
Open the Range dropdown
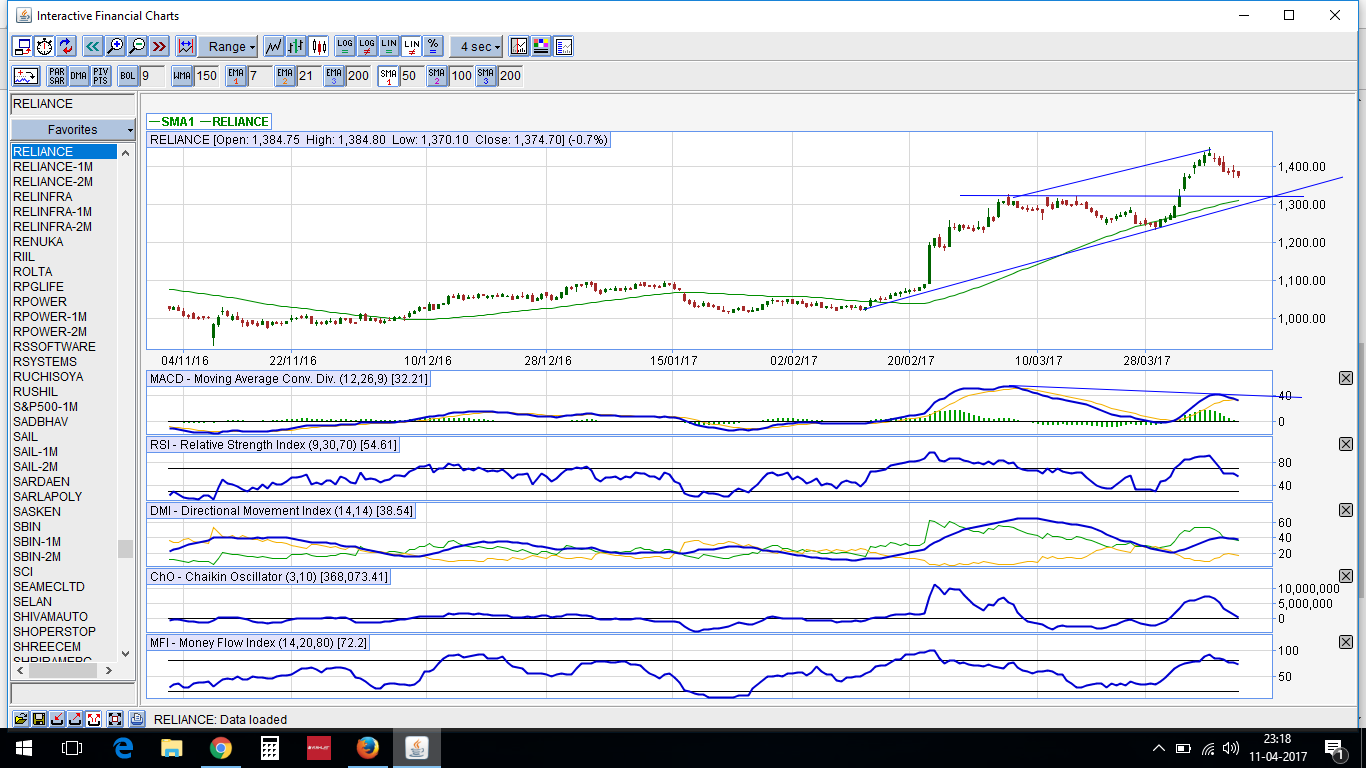click(x=228, y=46)
